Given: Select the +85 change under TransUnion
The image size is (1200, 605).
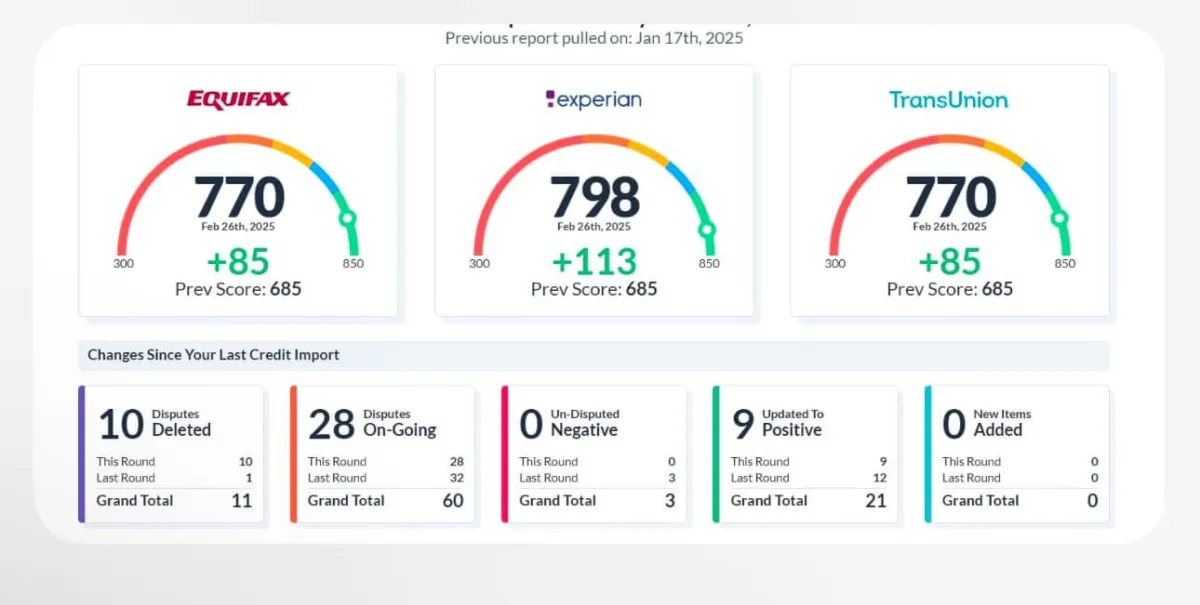Looking at the screenshot, I should click(x=950, y=261).
